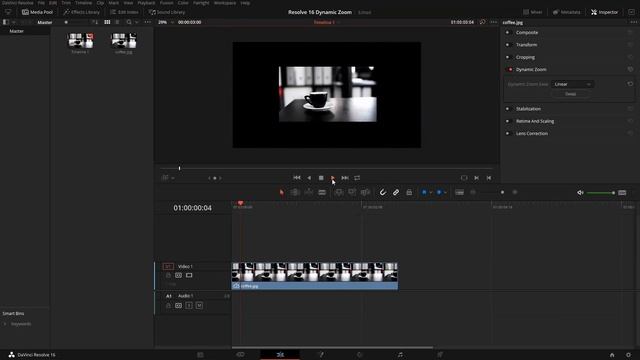Toggle Inspector panel button

pyautogui.click(x=604, y=12)
